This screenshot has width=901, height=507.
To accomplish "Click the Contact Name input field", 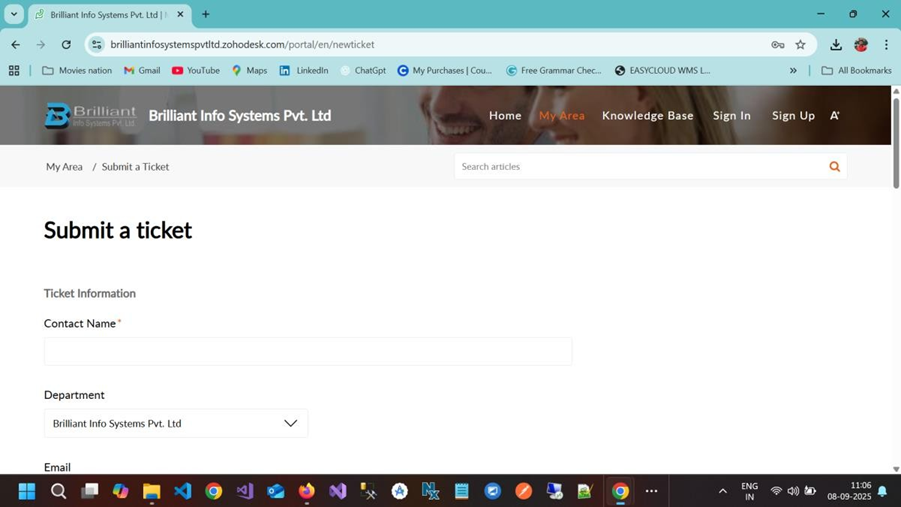I will coord(308,352).
